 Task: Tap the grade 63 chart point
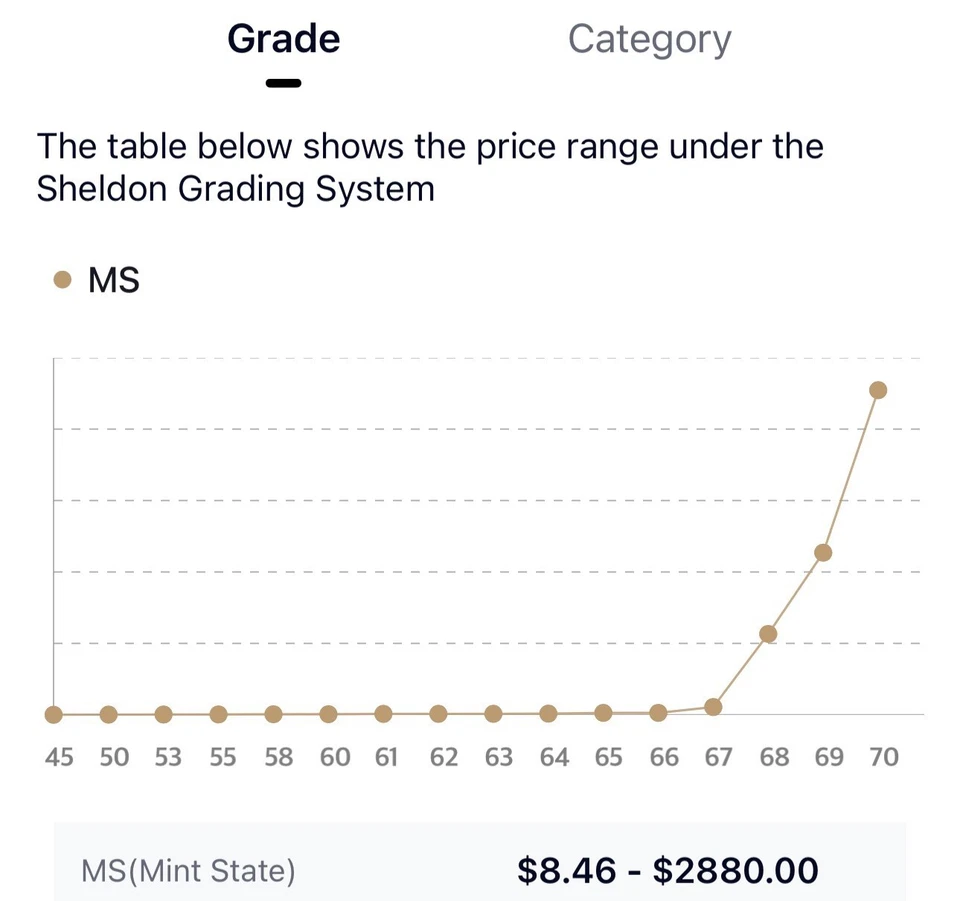pos(493,714)
